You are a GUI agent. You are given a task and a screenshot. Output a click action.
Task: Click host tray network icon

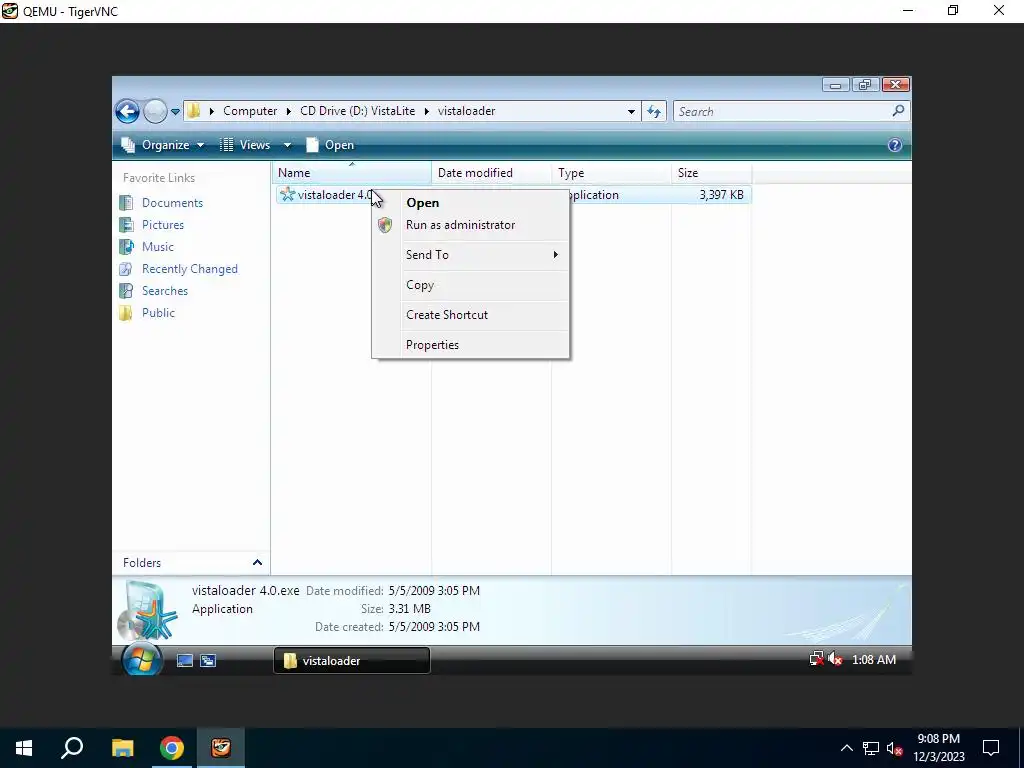[x=871, y=748]
